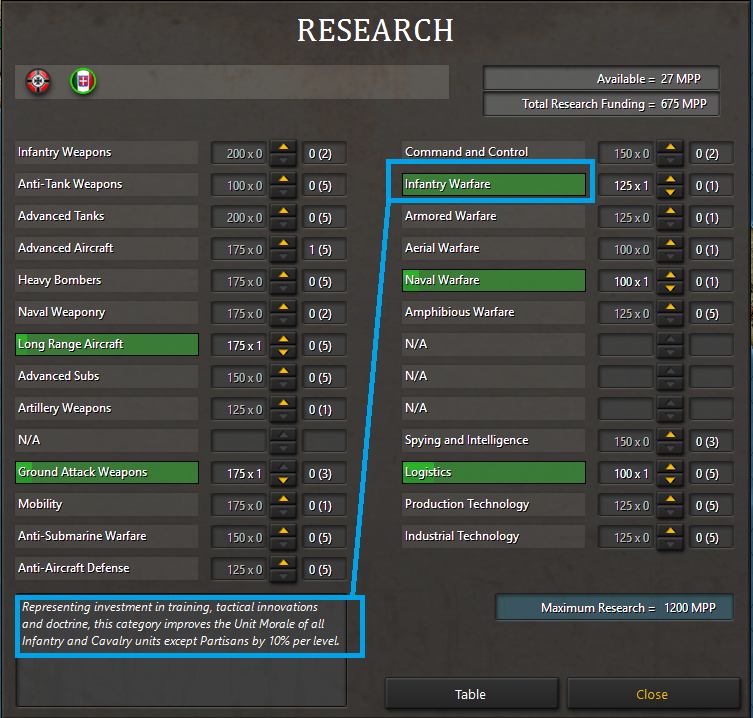
Task: Select the Advanced Subs category
Action: click(x=107, y=376)
